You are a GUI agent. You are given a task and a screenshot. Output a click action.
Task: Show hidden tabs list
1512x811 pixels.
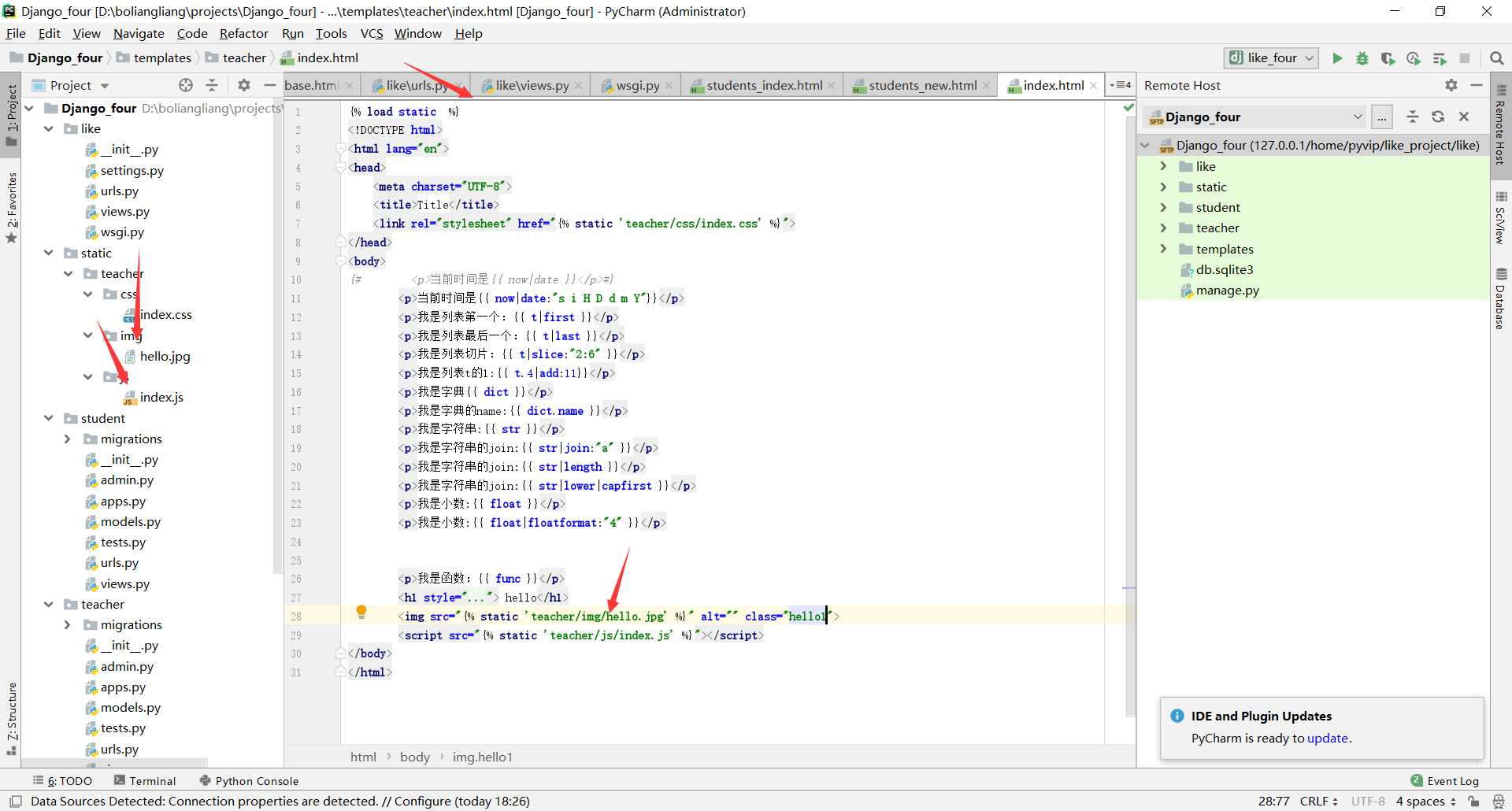(x=1120, y=85)
